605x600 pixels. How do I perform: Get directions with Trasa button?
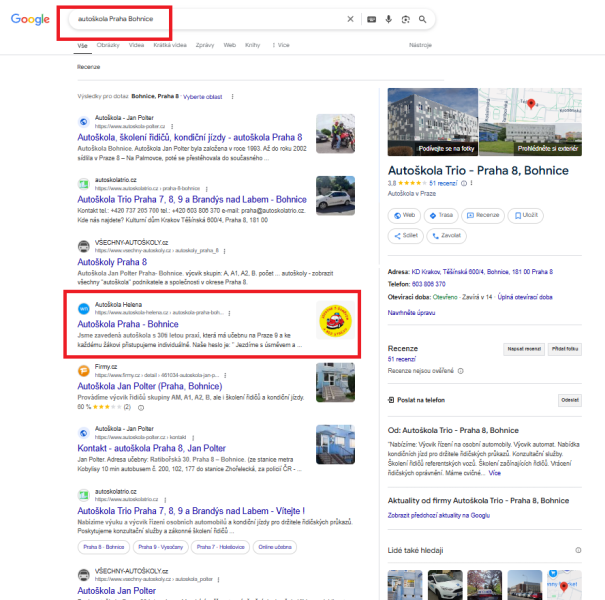click(x=441, y=215)
